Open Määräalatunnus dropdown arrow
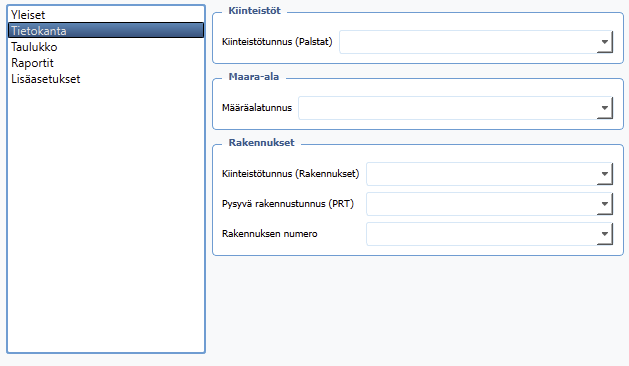Image resolution: width=629 pixels, height=366 pixels. [605, 108]
